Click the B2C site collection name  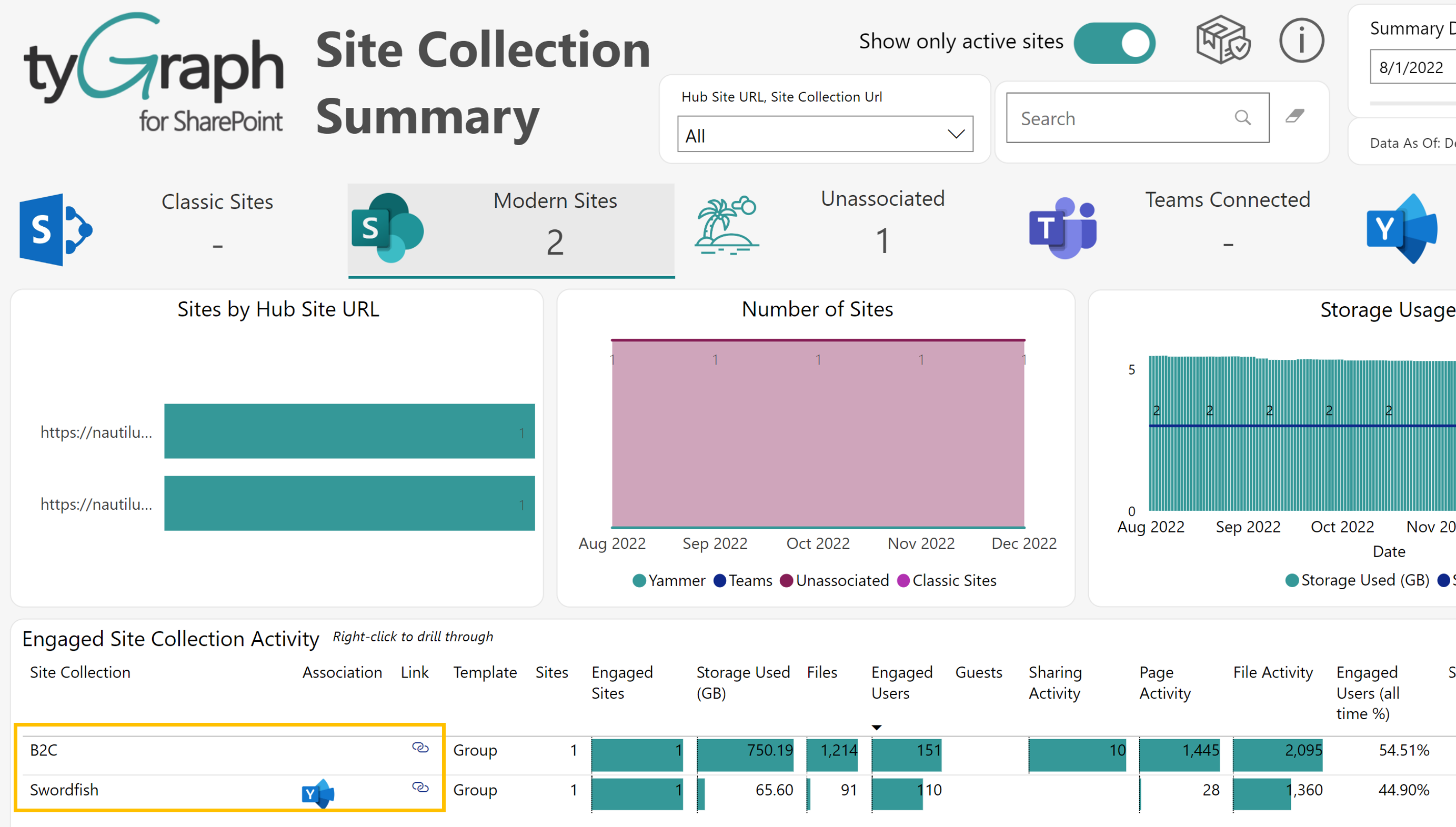[x=44, y=750]
